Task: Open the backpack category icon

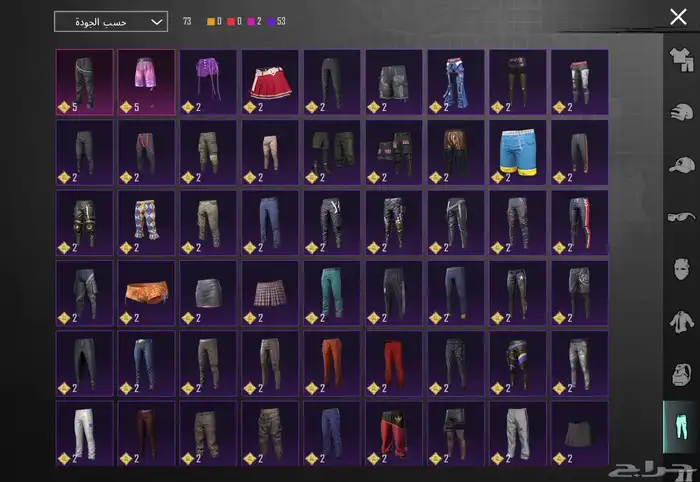Action: tap(680, 374)
